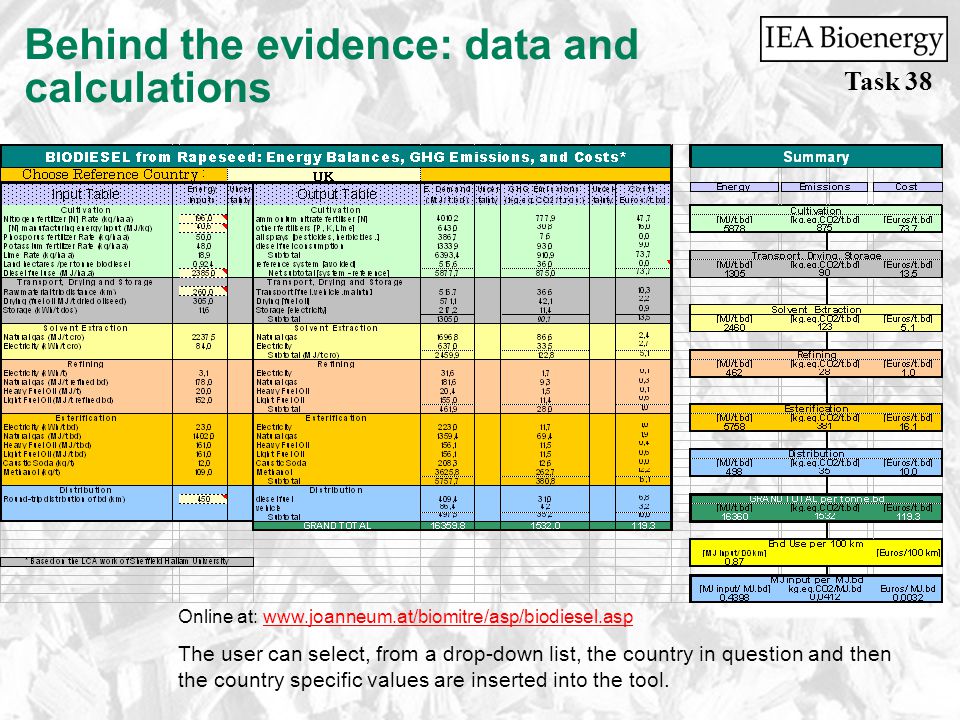Click the raw material distribution distance input

click(203, 292)
